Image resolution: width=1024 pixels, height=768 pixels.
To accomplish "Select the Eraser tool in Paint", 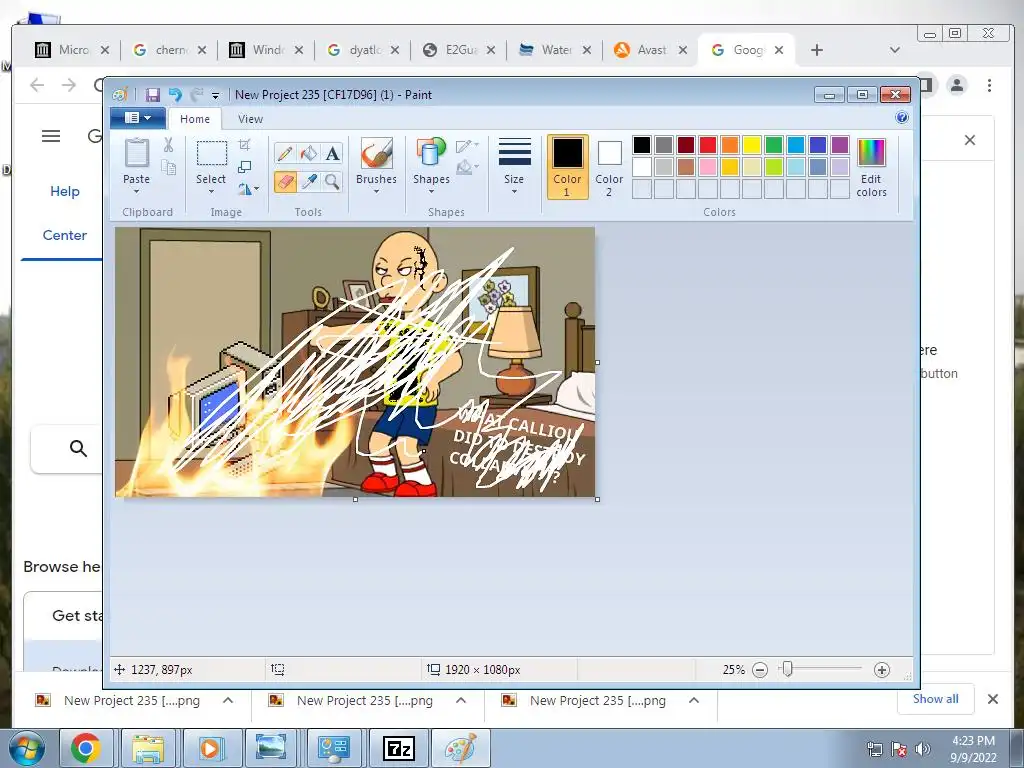I will point(285,181).
